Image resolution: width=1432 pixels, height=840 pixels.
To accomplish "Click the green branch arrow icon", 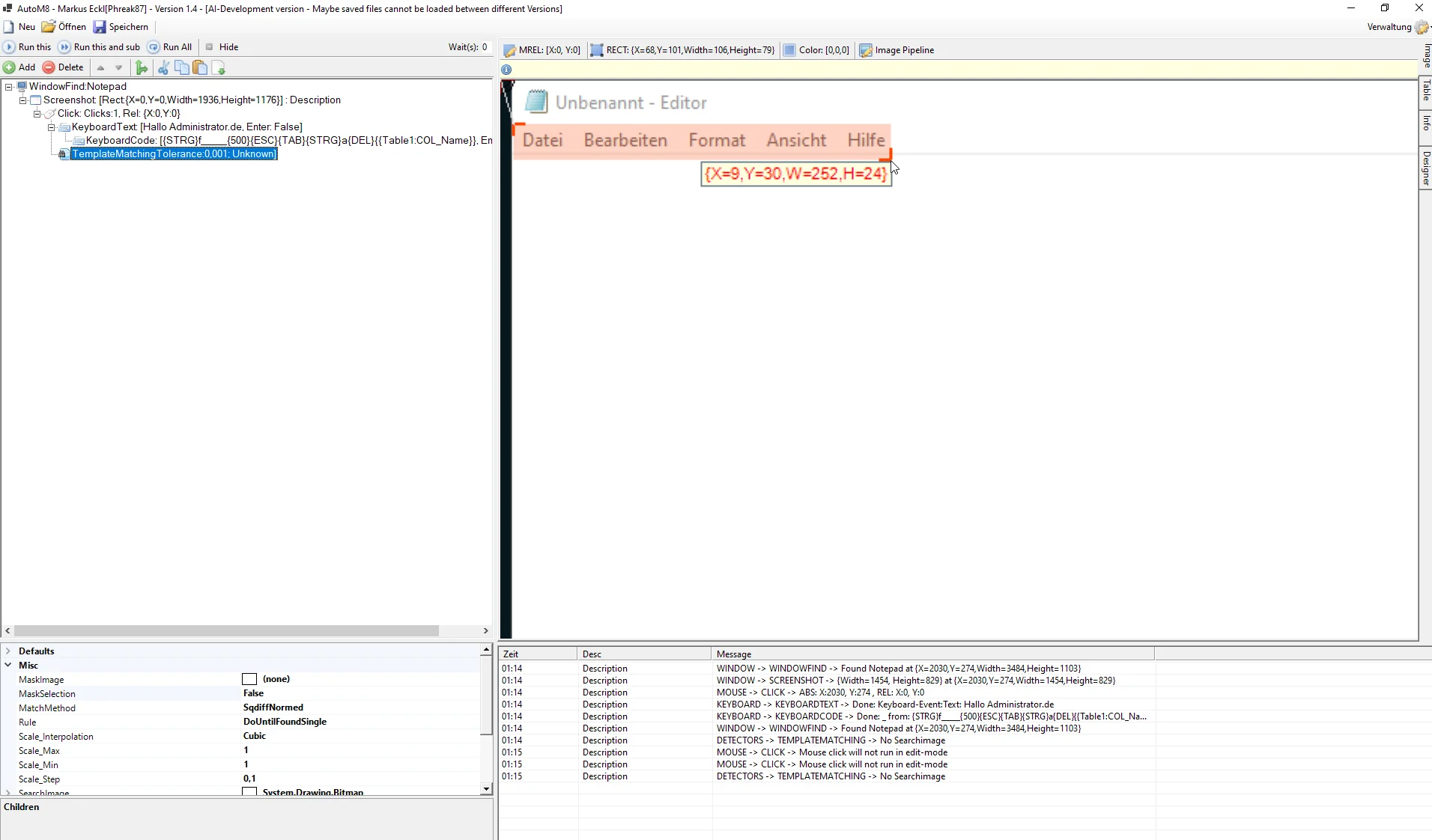I will 142,68.
